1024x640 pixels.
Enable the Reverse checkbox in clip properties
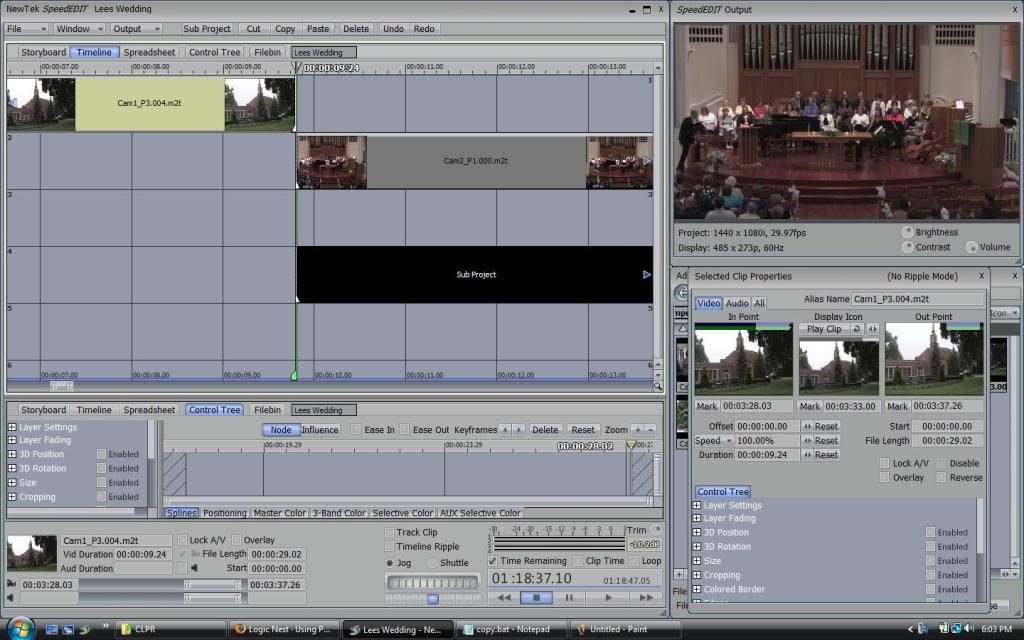[x=941, y=477]
